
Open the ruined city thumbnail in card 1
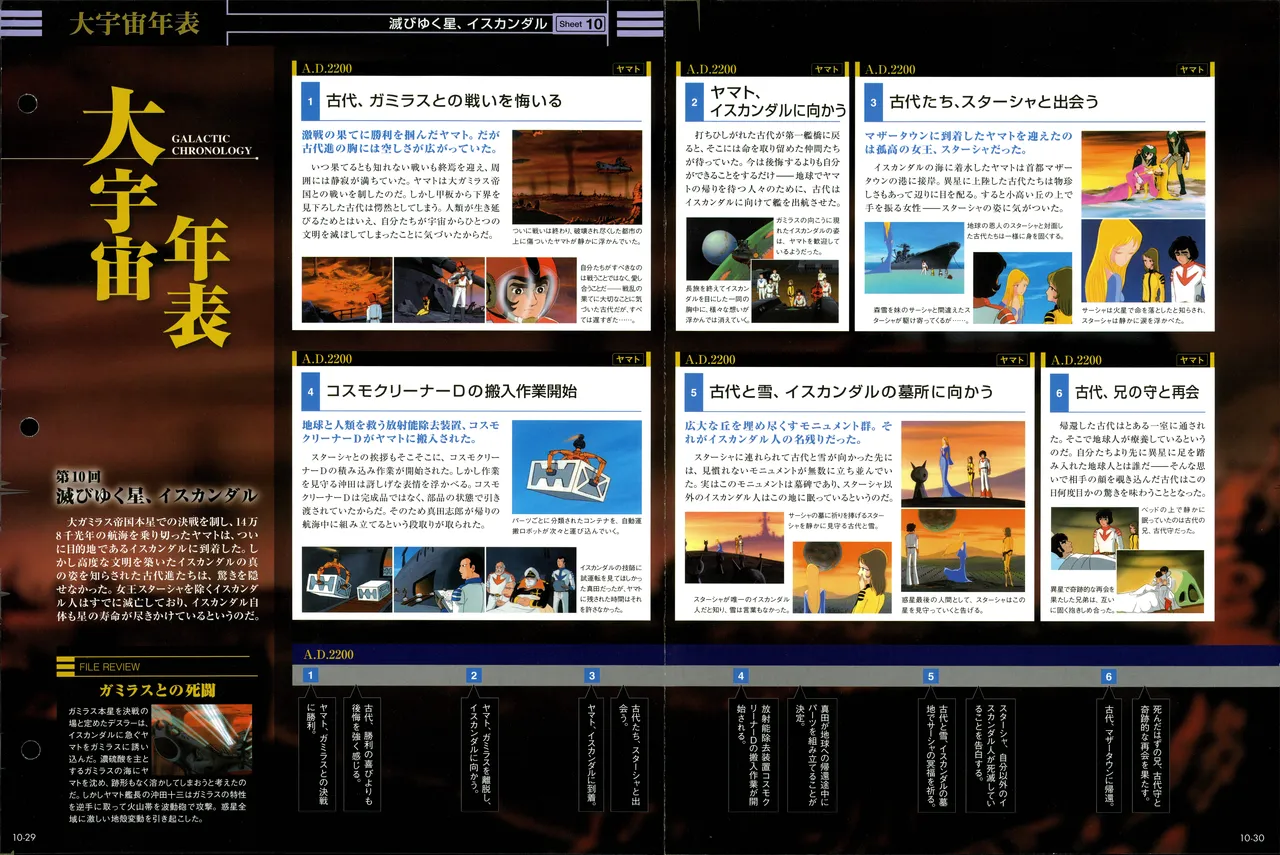tap(577, 177)
